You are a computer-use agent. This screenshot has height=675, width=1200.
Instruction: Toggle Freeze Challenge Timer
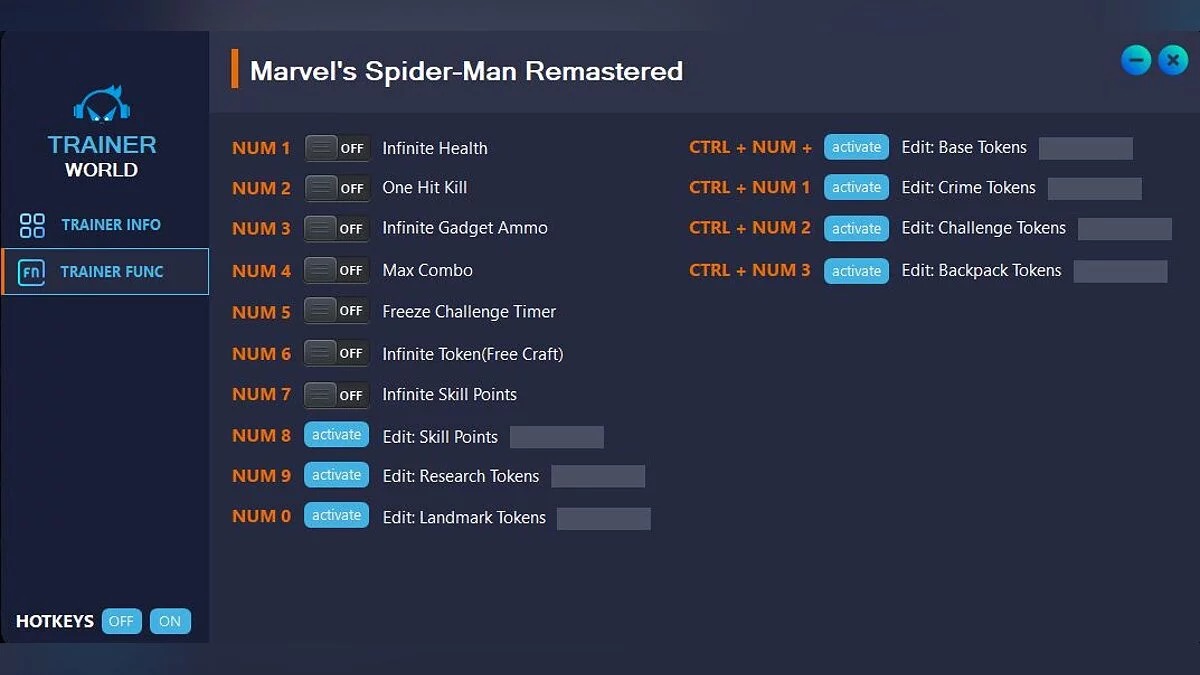pyautogui.click(x=336, y=310)
